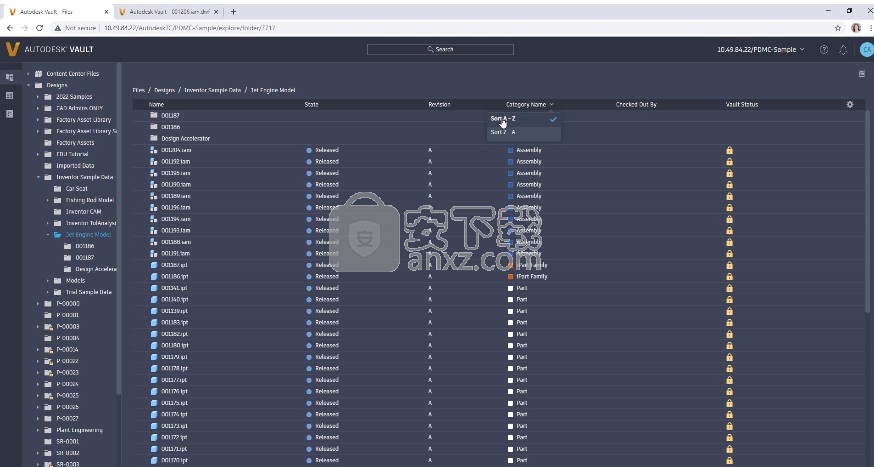Open the help question mark icon
Screen dimensions: 874x467
point(824,50)
